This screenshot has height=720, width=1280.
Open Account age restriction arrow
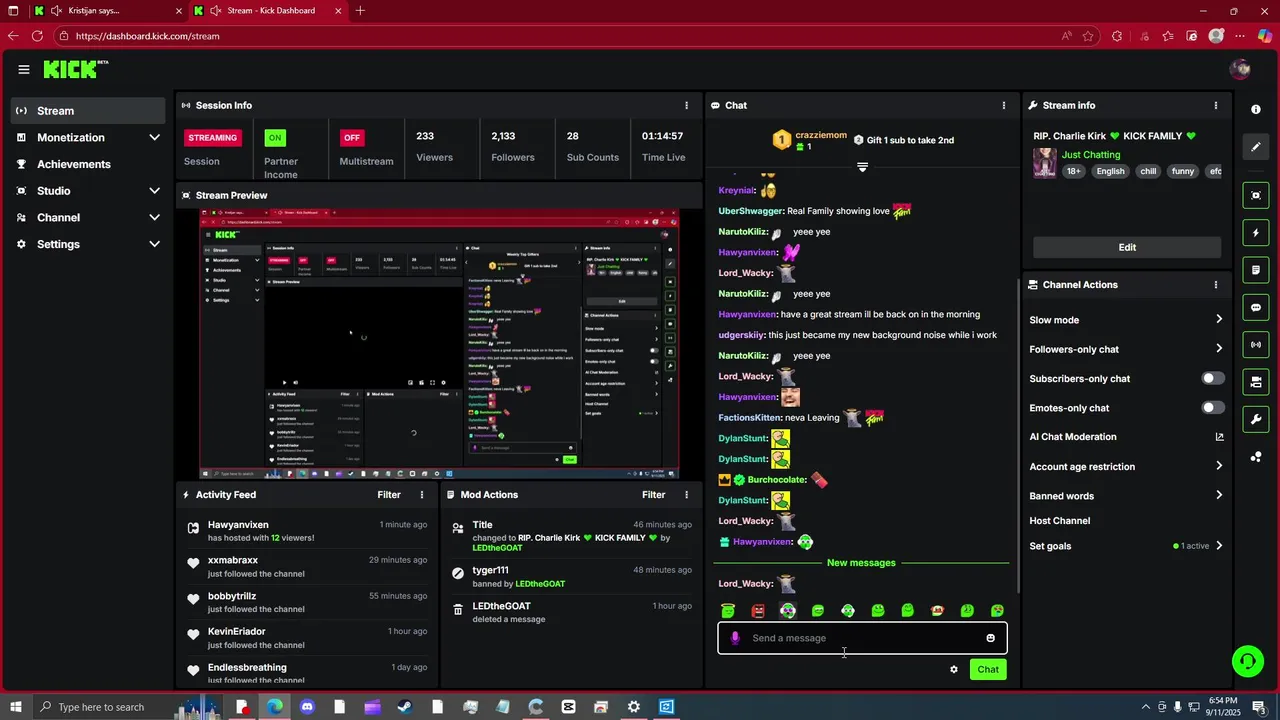coord(1219,466)
